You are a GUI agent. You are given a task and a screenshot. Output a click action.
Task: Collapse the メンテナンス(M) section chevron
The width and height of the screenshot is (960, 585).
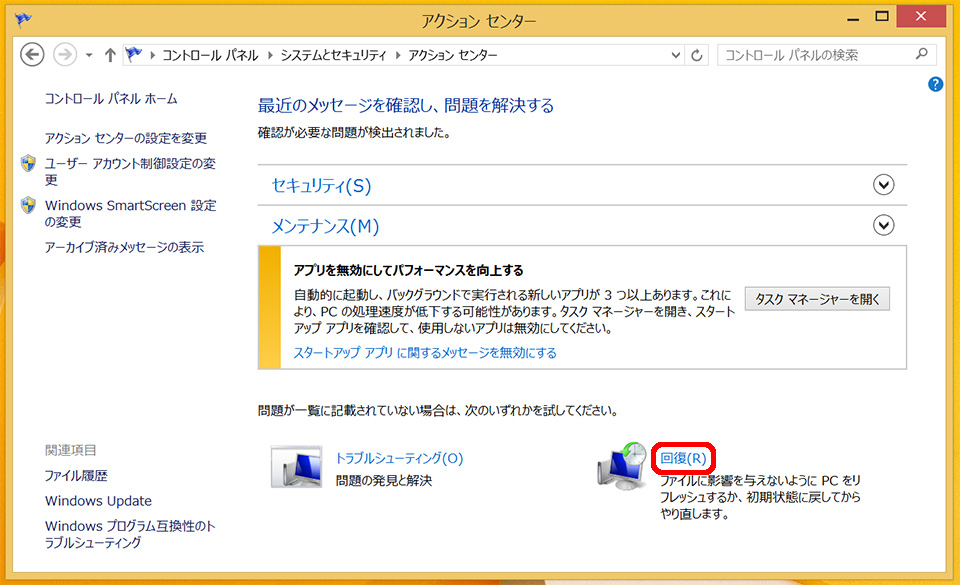point(883,225)
